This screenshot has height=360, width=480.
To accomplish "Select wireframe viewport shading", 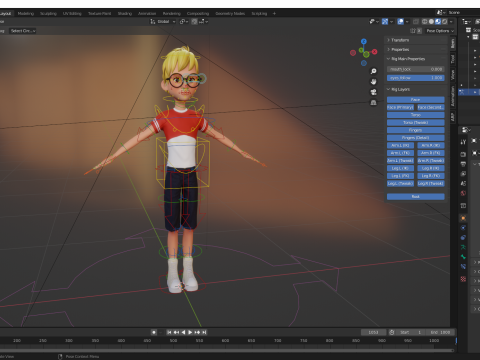I will [x=425, y=22].
